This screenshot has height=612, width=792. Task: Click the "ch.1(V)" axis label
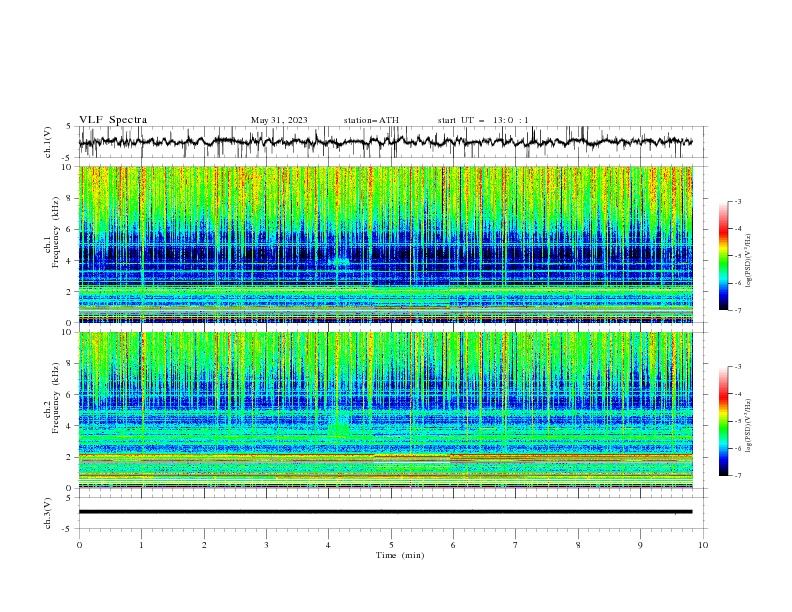pyautogui.click(x=48, y=142)
